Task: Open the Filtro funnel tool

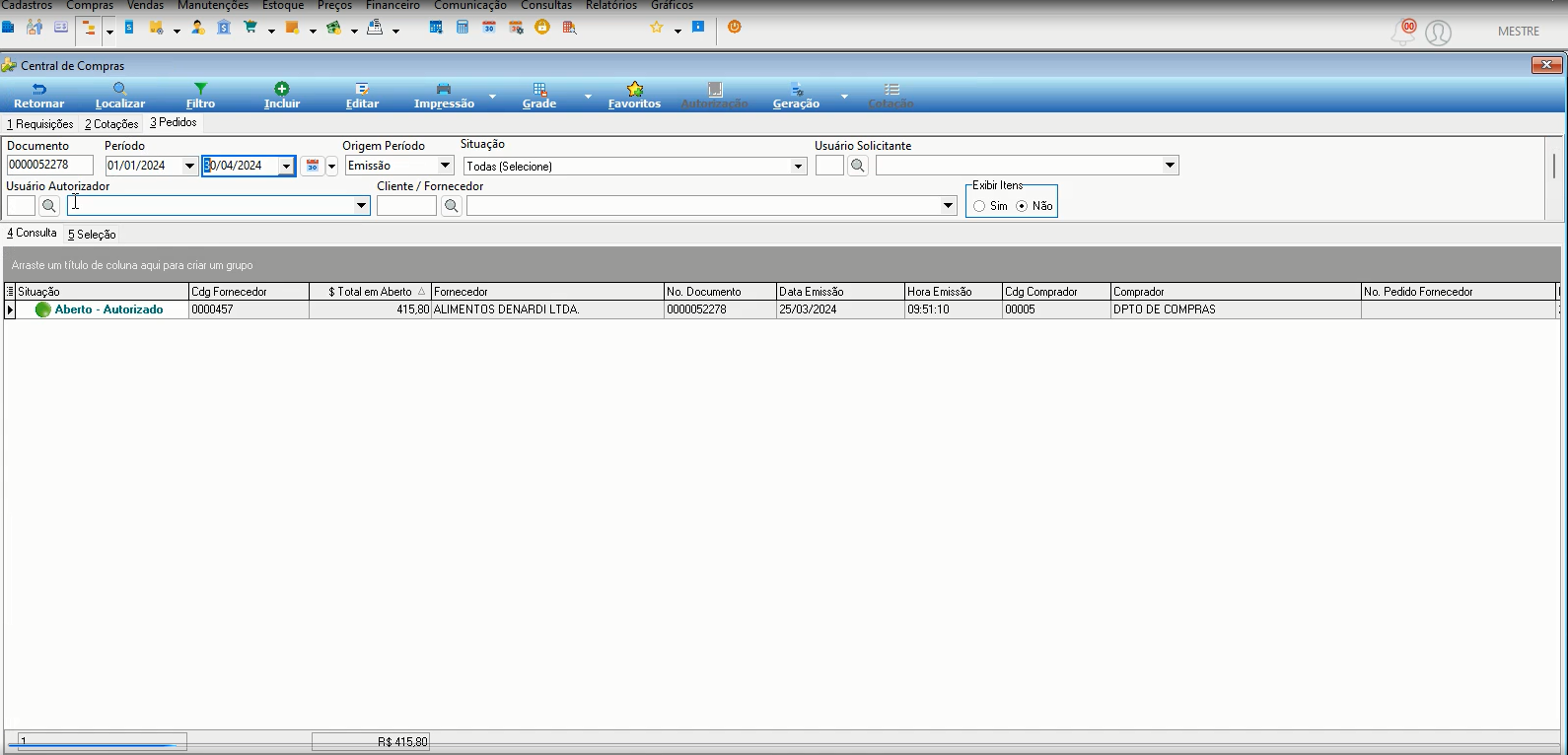Action: click(x=200, y=89)
